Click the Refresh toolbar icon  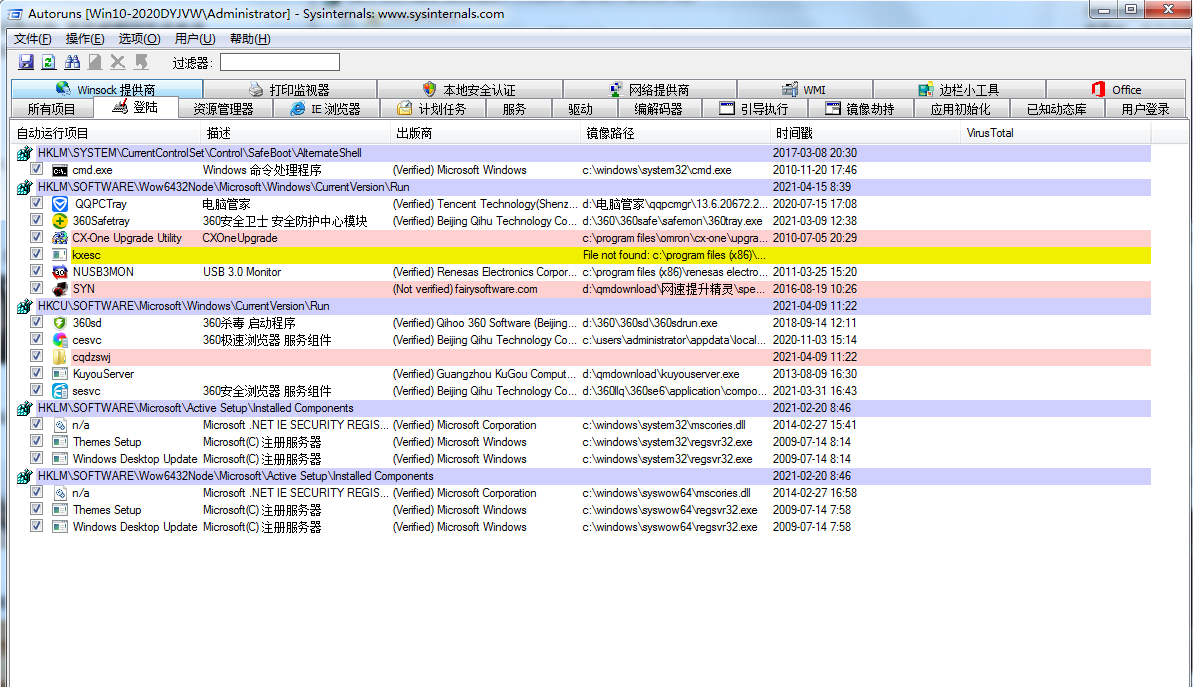(x=49, y=62)
